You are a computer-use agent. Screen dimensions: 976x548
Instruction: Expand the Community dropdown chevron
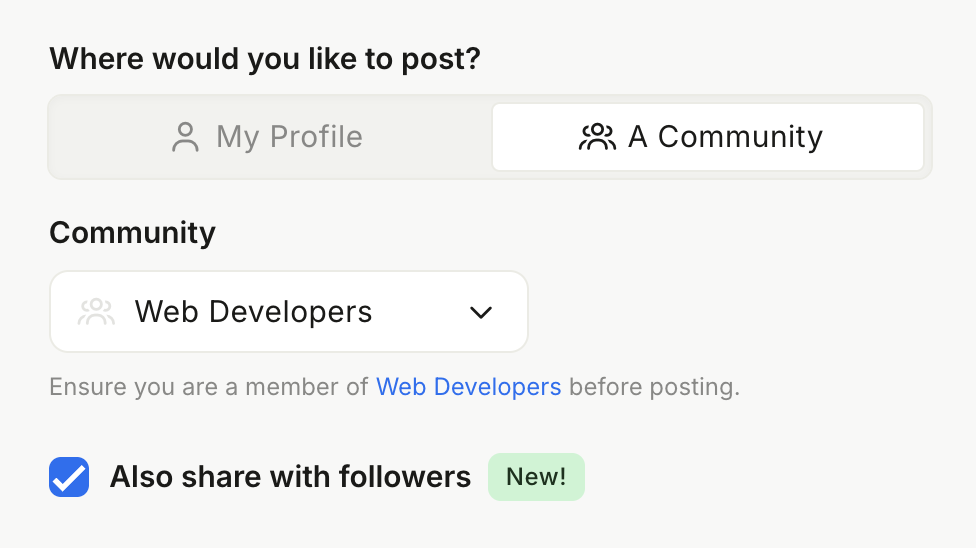481,312
